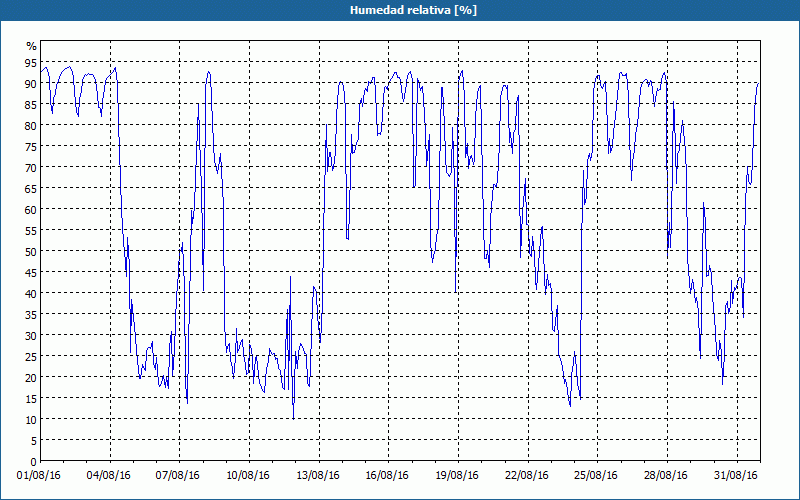Click the y-axis value 35

coord(31,314)
